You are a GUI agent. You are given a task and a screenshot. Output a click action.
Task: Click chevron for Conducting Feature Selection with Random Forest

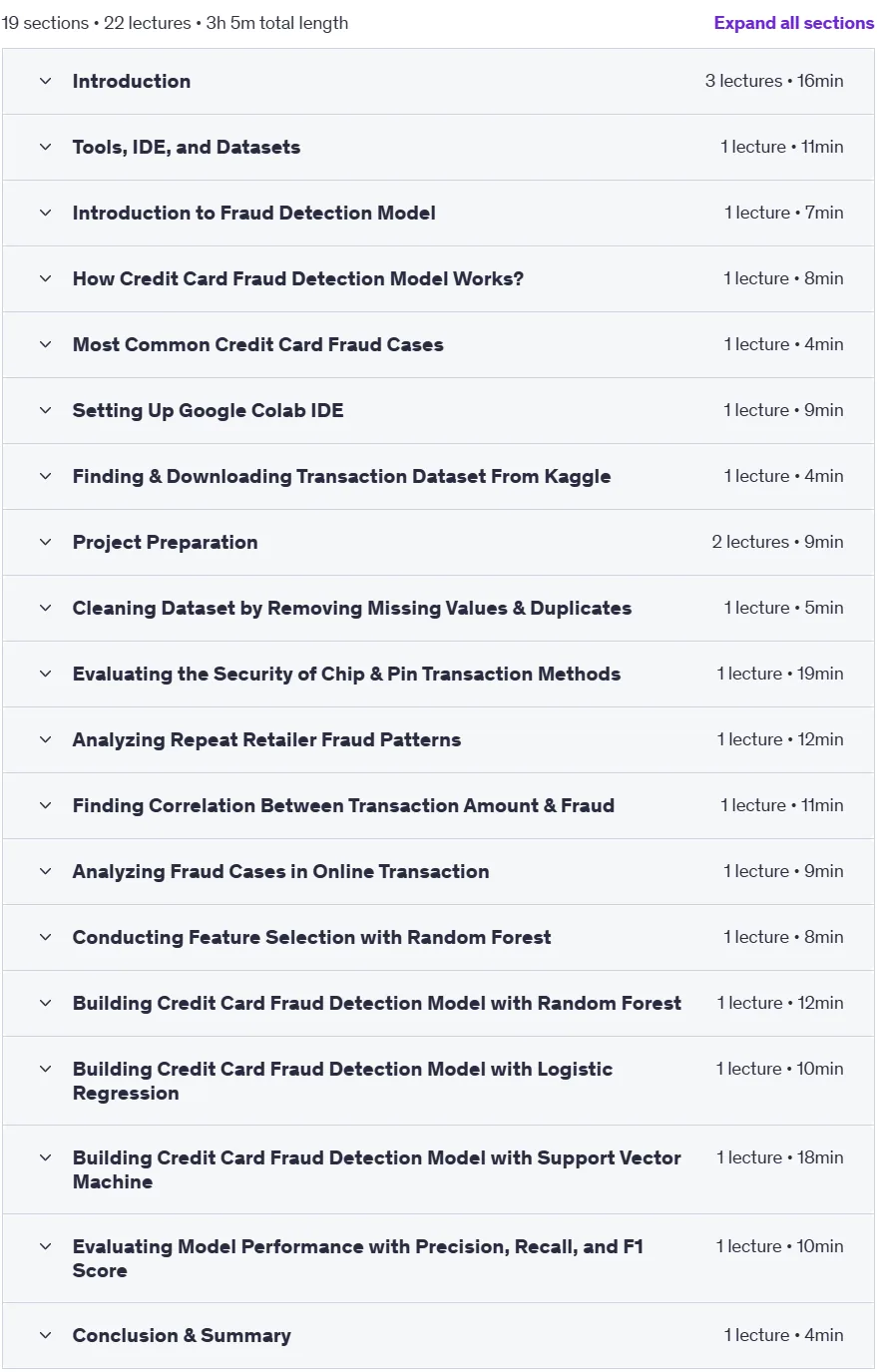tap(45, 937)
